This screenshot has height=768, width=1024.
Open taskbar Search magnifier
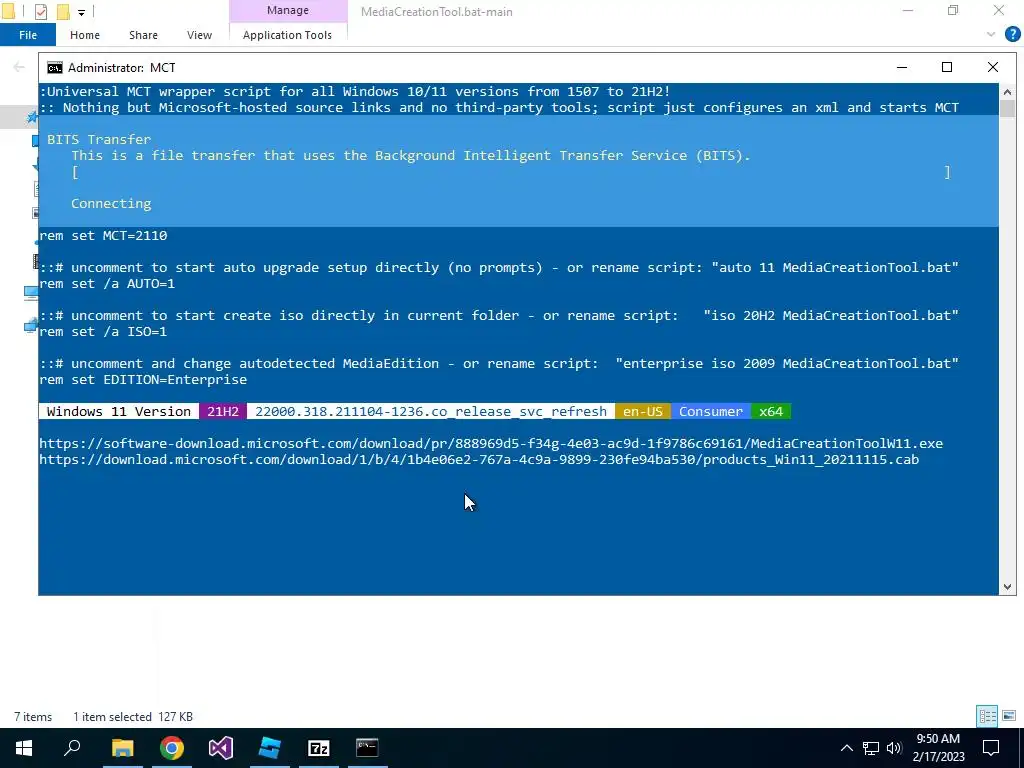72,748
